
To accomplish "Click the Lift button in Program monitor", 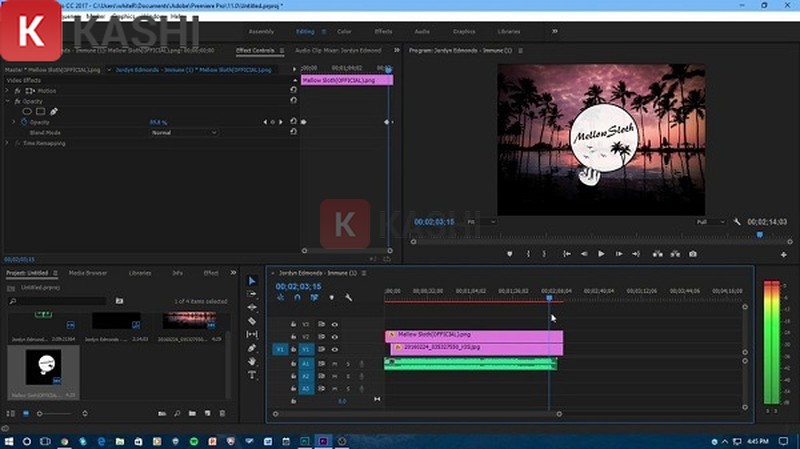I will point(658,254).
